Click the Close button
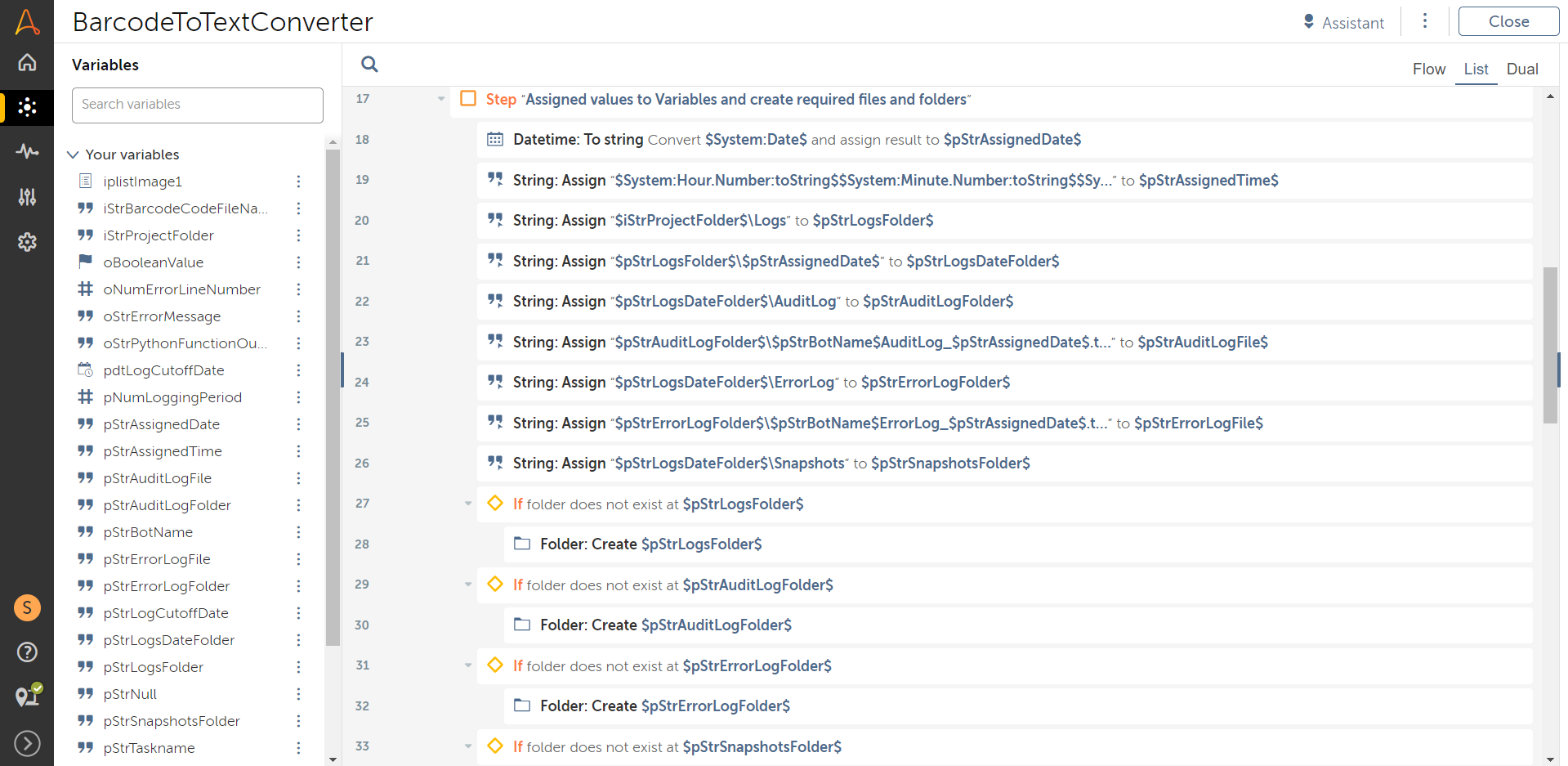This screenshot has height=766, width=1568. click(1508, 22)
